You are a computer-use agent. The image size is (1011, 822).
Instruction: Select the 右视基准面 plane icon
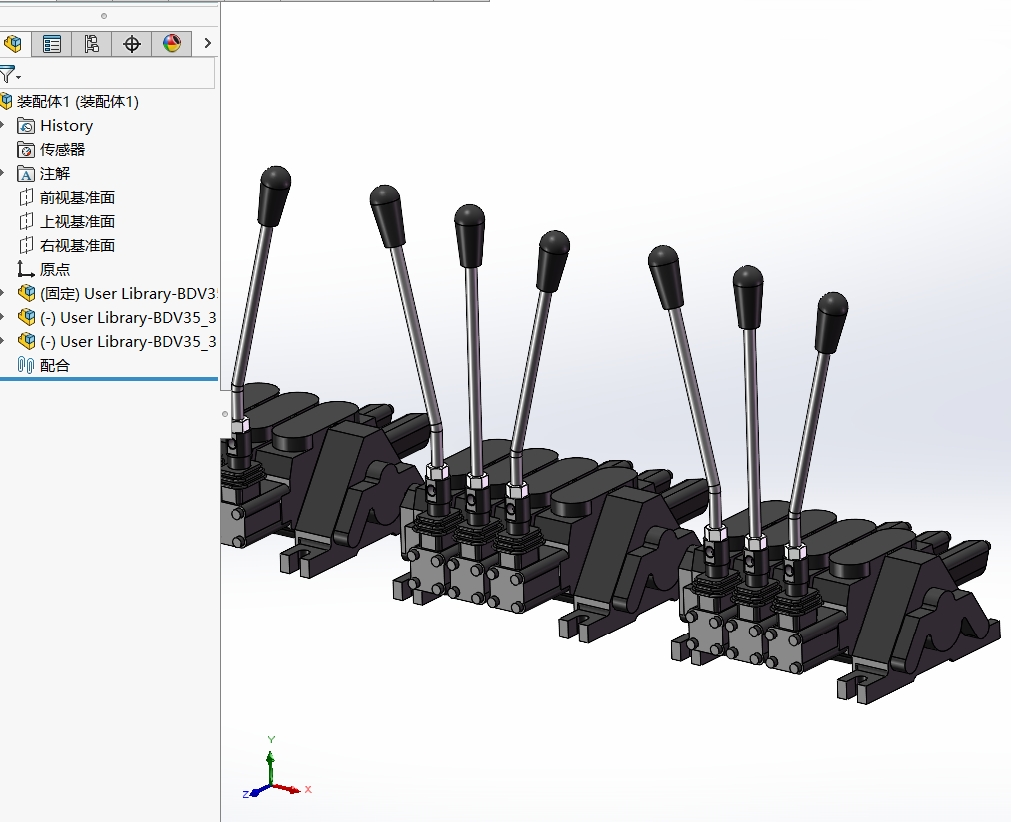click(x=26, y=245)
